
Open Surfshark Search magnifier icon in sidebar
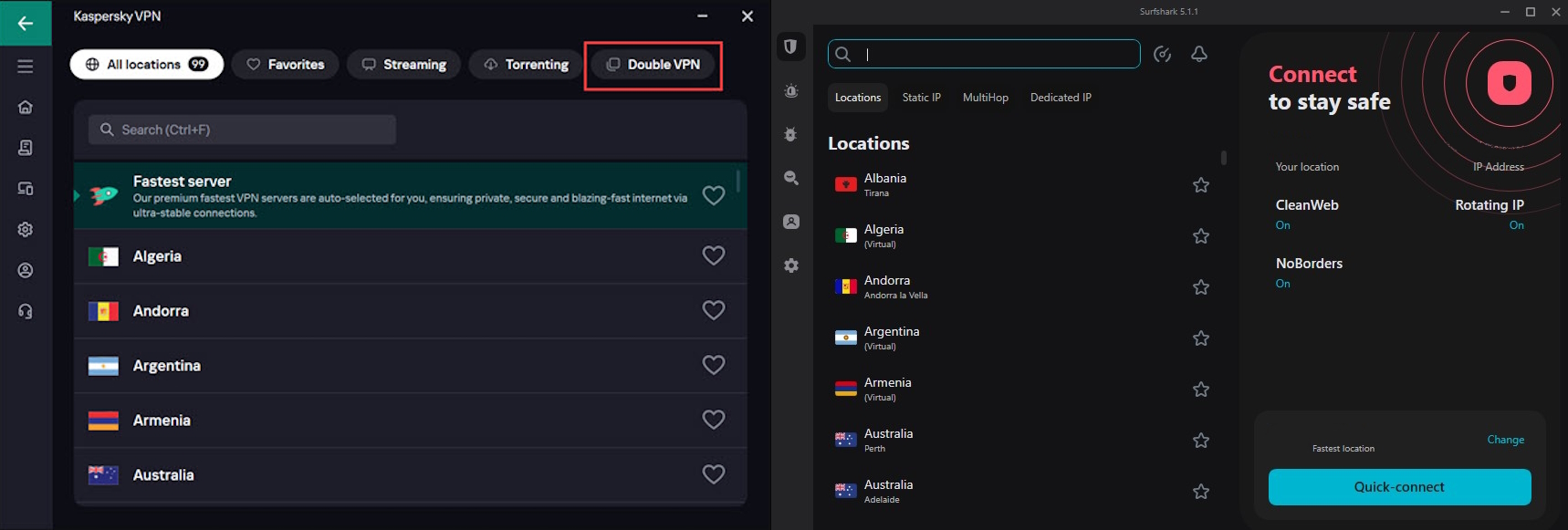click(x=791, y=178)
